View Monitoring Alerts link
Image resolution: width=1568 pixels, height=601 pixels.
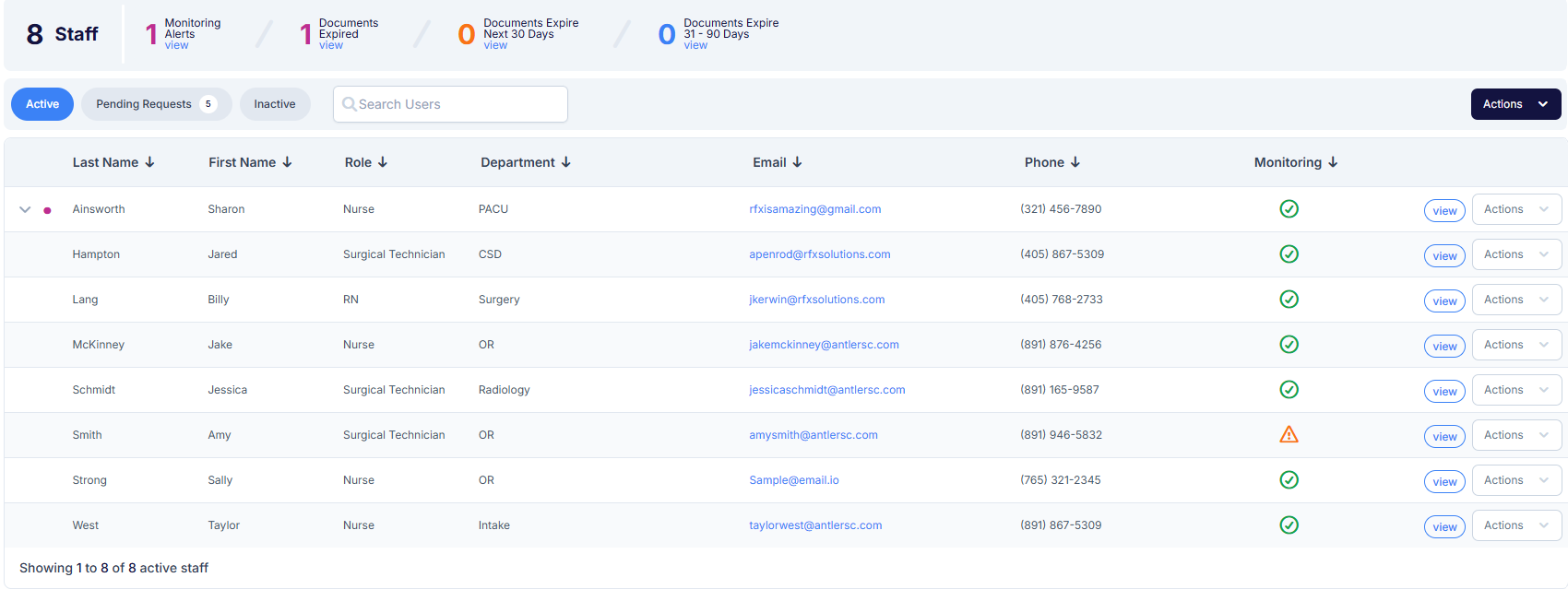176,45
